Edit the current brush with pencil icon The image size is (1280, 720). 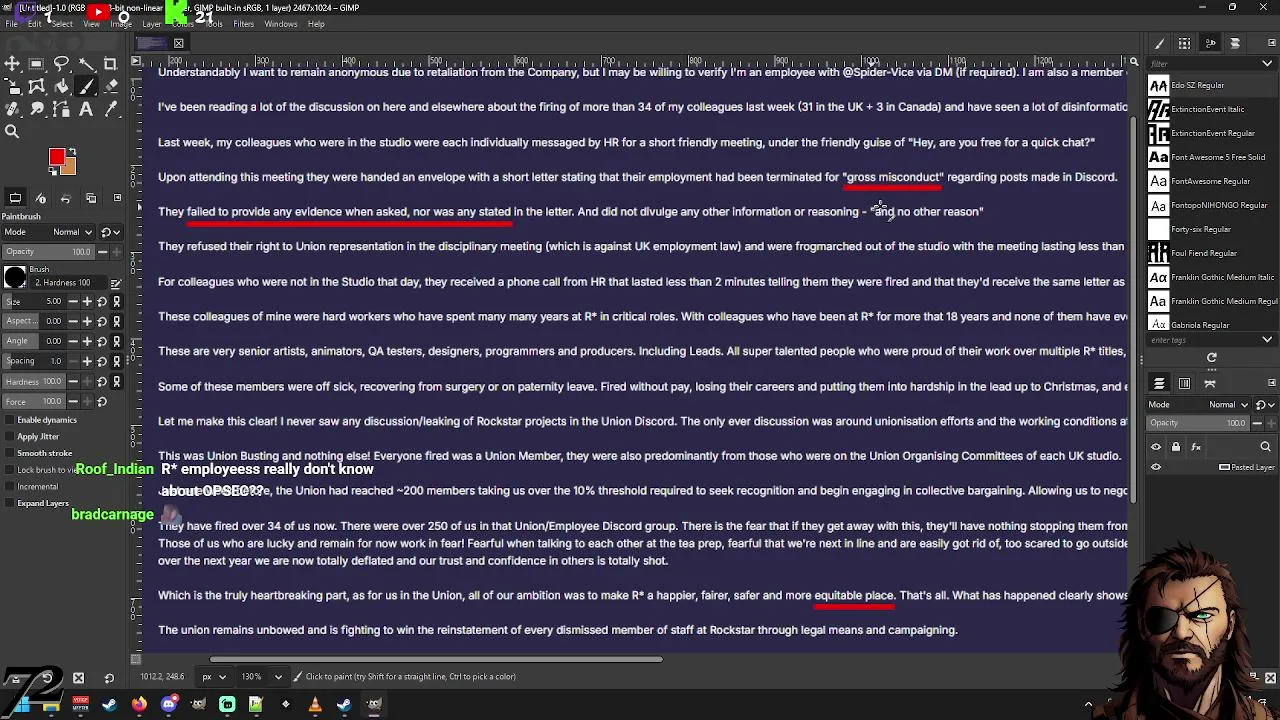(x=116, y=283)
